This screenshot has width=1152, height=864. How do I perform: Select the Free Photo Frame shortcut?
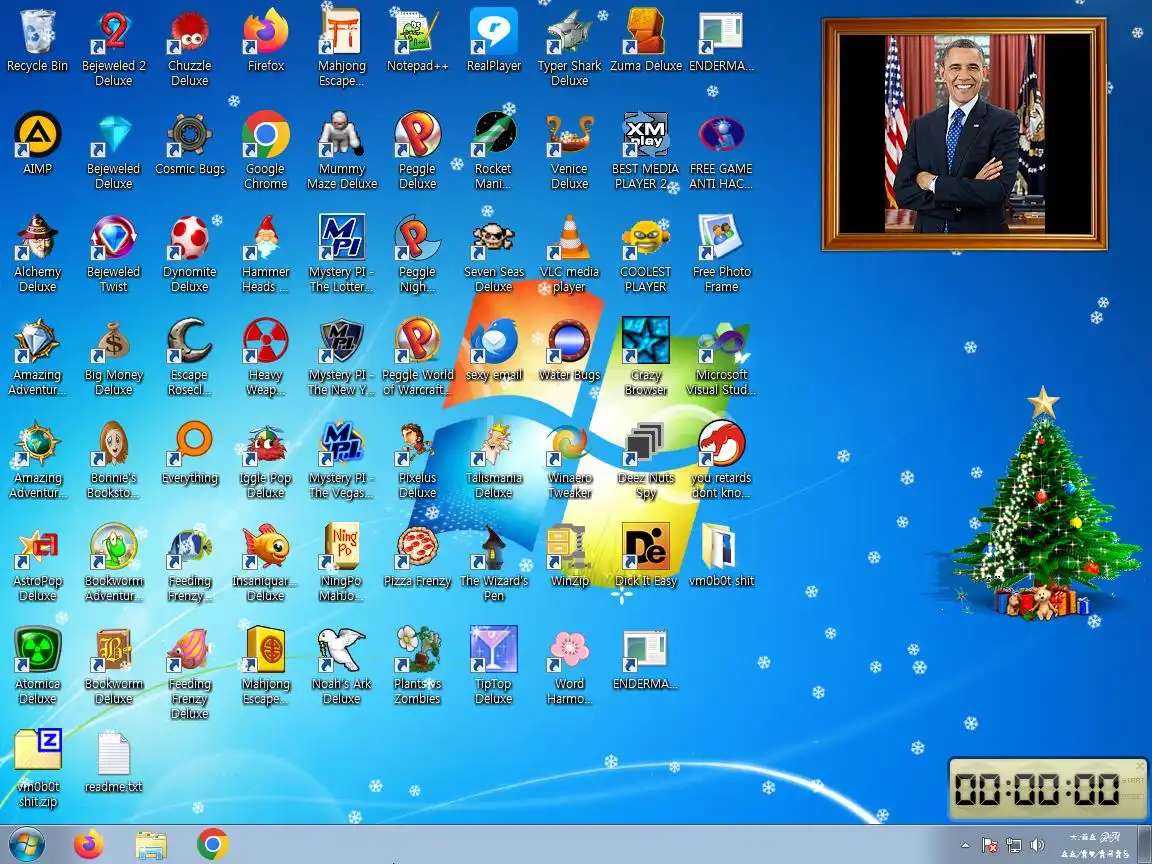721,253
